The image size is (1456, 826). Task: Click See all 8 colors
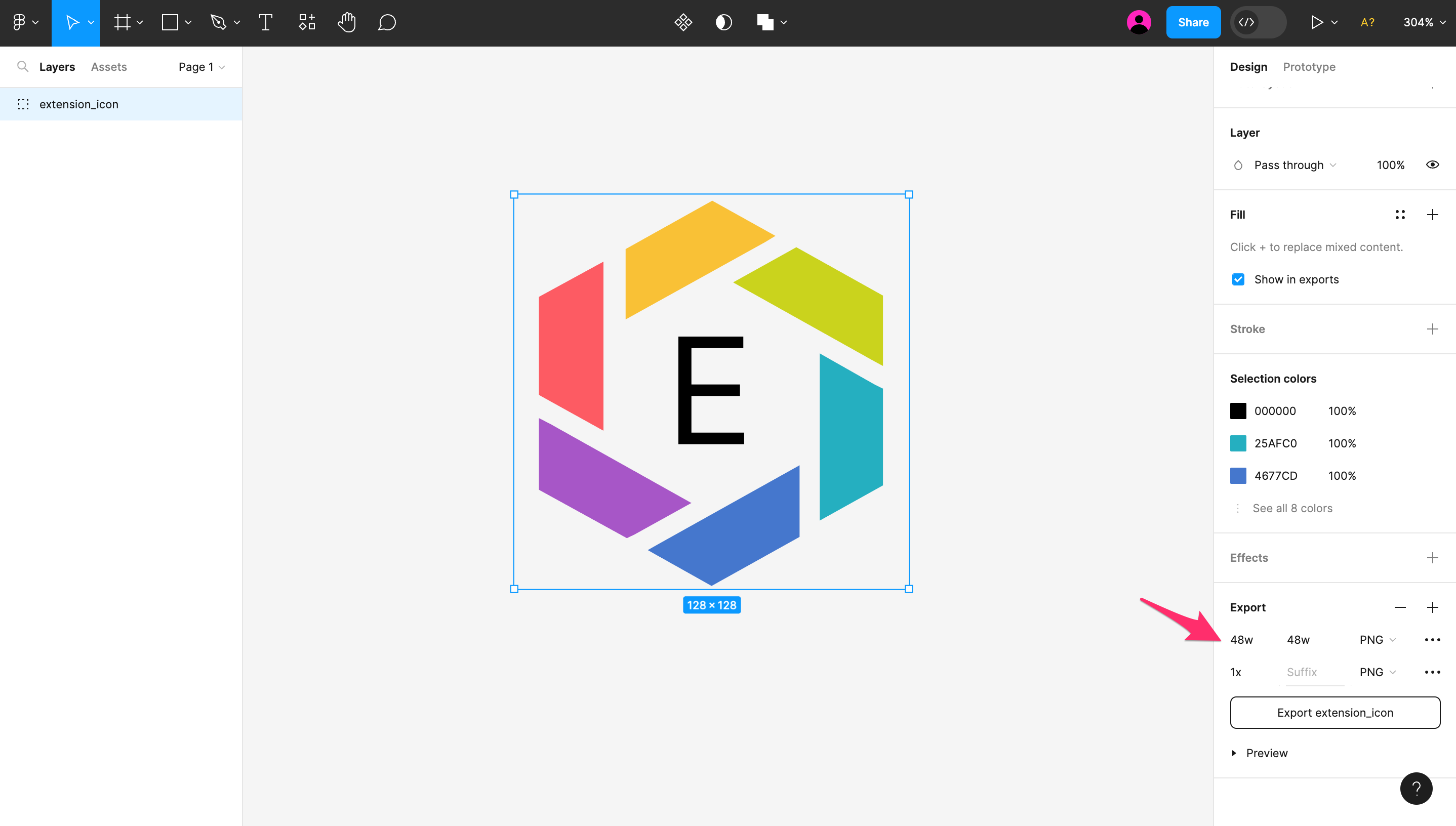(x=1292, y=508)
